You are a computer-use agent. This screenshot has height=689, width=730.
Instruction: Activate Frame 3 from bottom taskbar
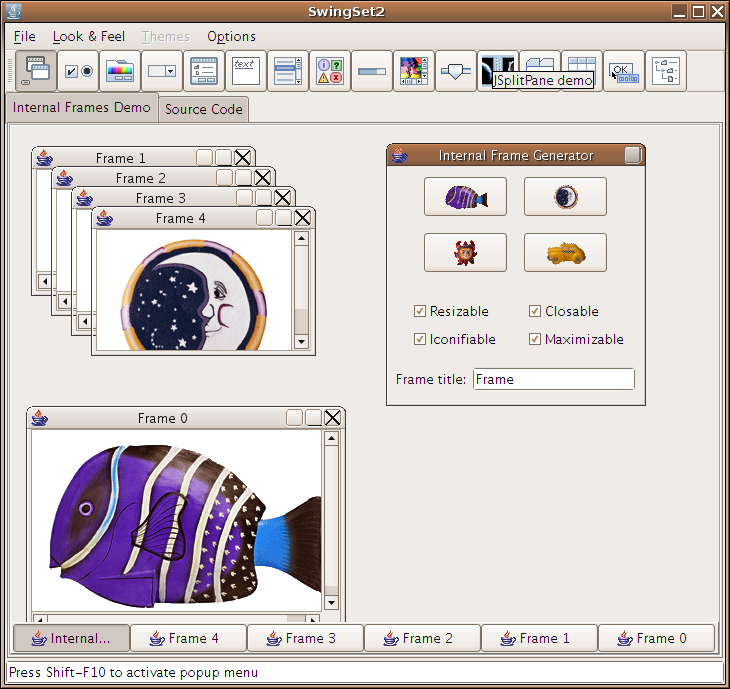[305, 638]
